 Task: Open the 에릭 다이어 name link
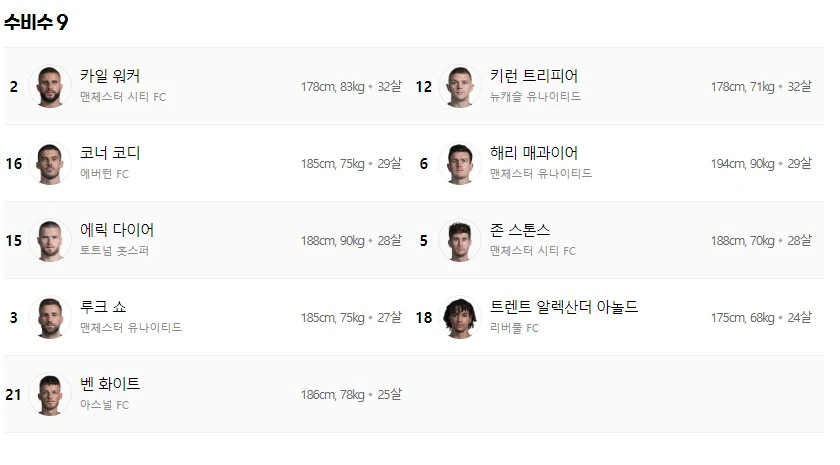pyautogui.click(x=116, y=230)
